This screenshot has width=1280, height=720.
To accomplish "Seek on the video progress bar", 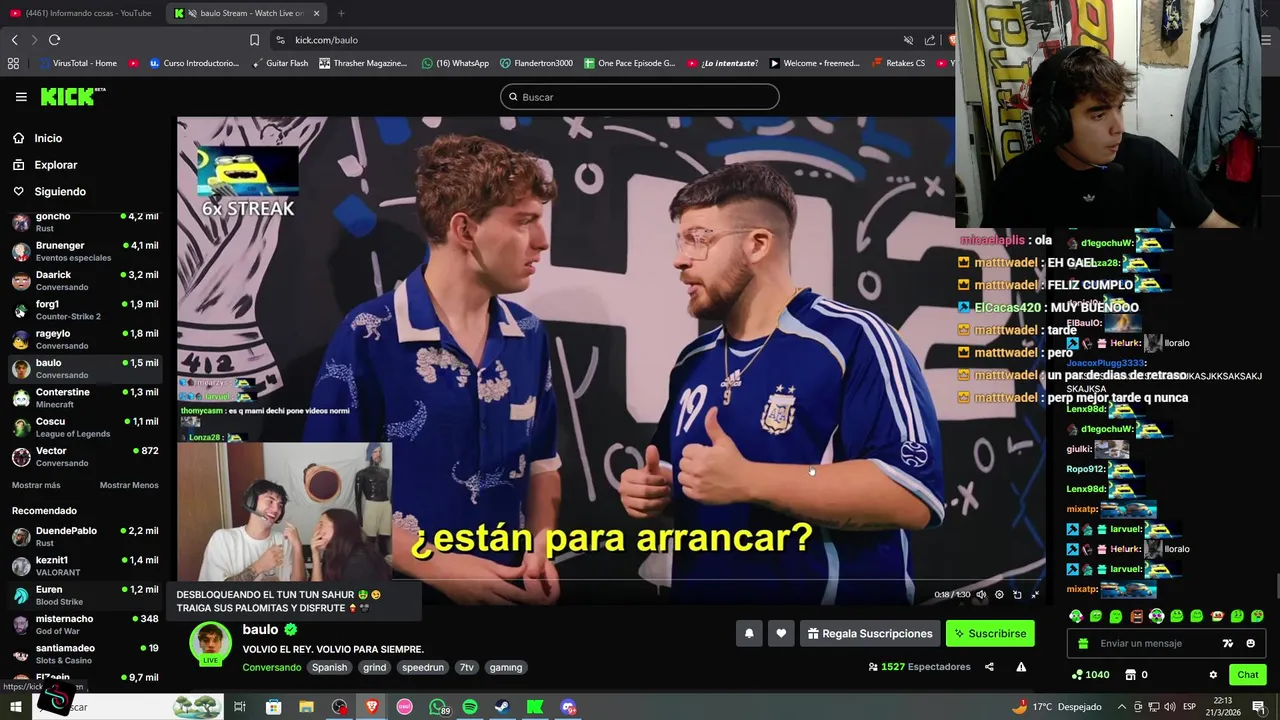I will 612,579.
